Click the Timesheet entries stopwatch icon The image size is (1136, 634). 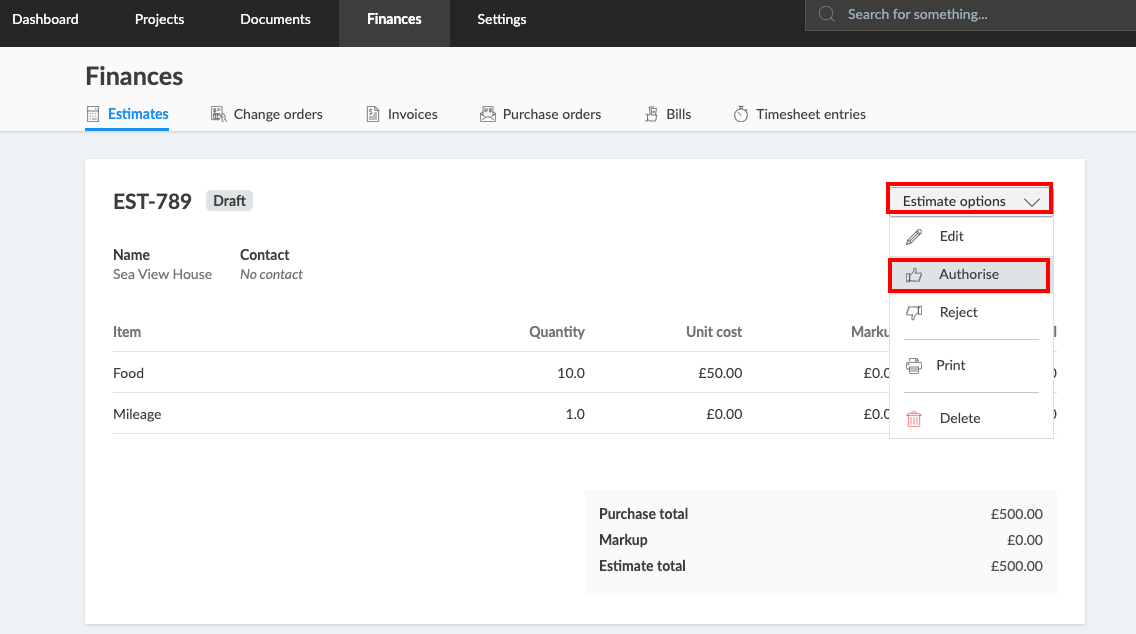coord(741,114)
